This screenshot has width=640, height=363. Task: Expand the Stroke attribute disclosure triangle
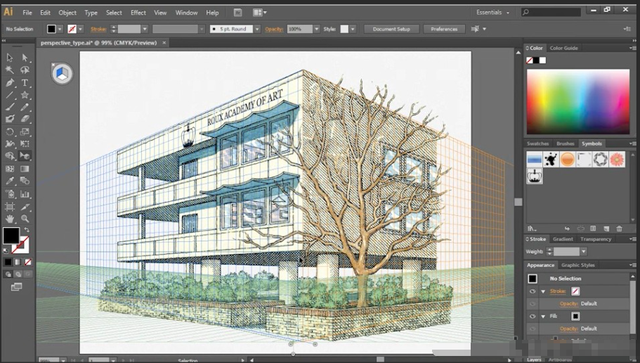click(x=543, y=292)
